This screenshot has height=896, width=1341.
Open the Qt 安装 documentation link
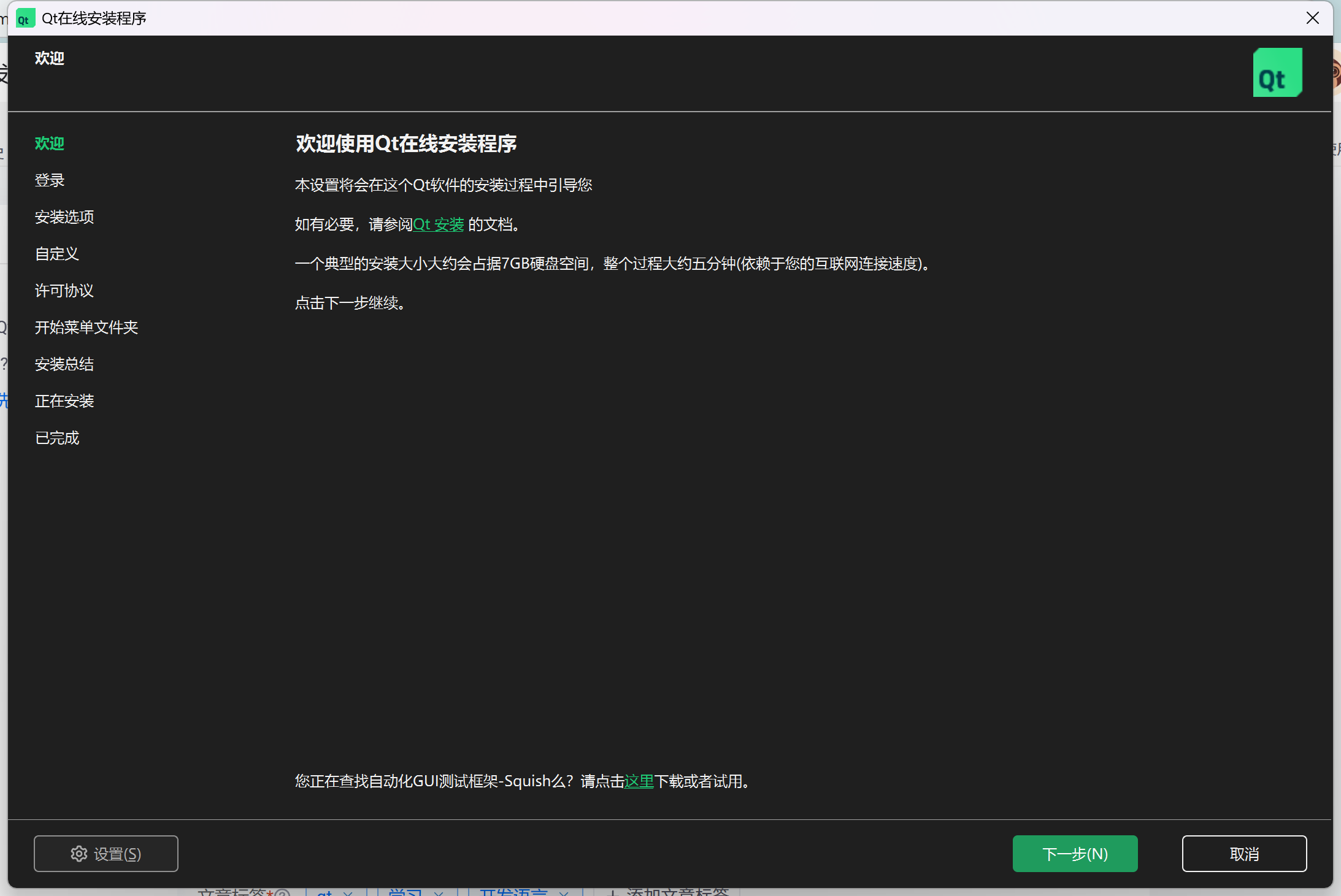tap(438, 224)
